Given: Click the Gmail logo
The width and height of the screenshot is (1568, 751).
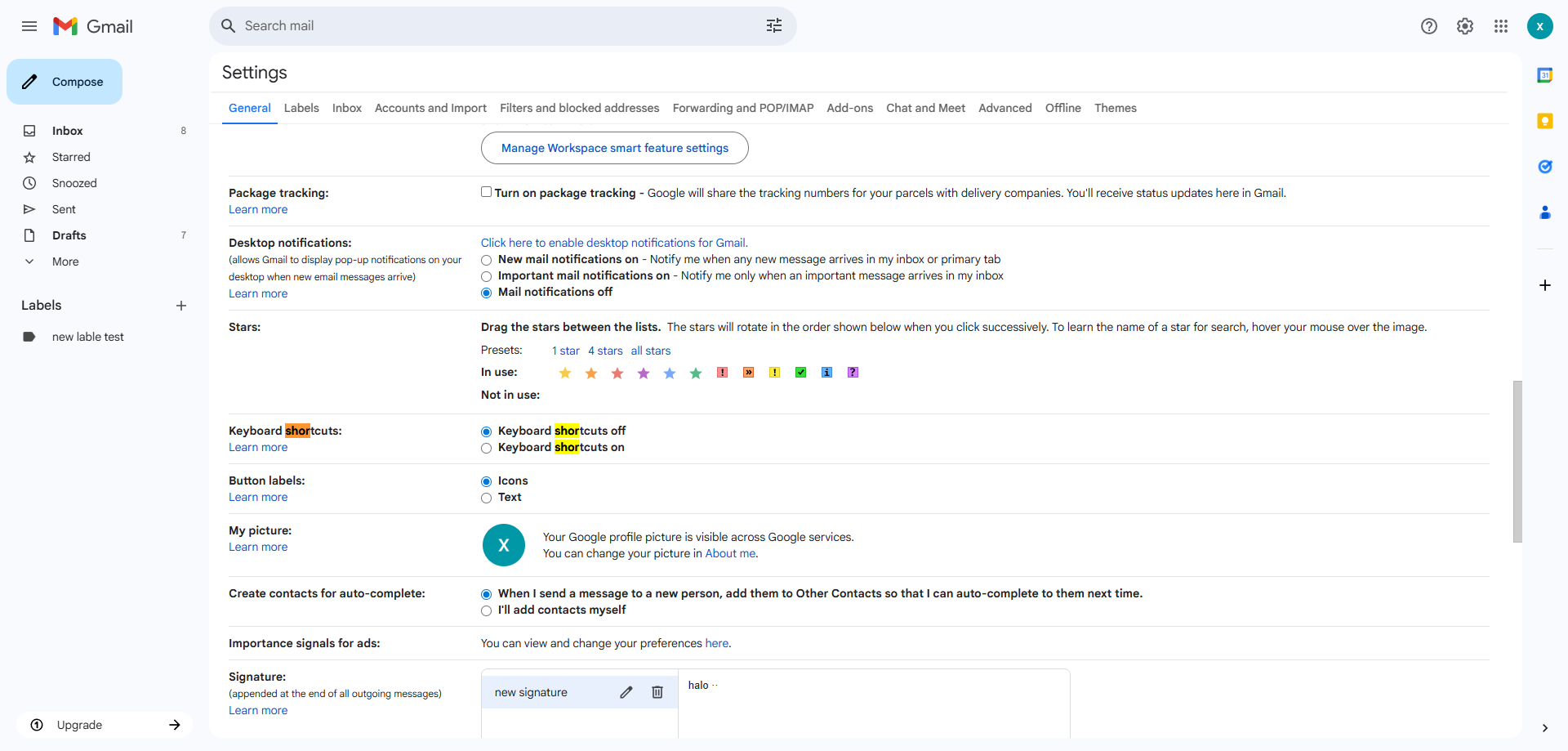Looking at the screenshot, I should [x=92, y=26].
